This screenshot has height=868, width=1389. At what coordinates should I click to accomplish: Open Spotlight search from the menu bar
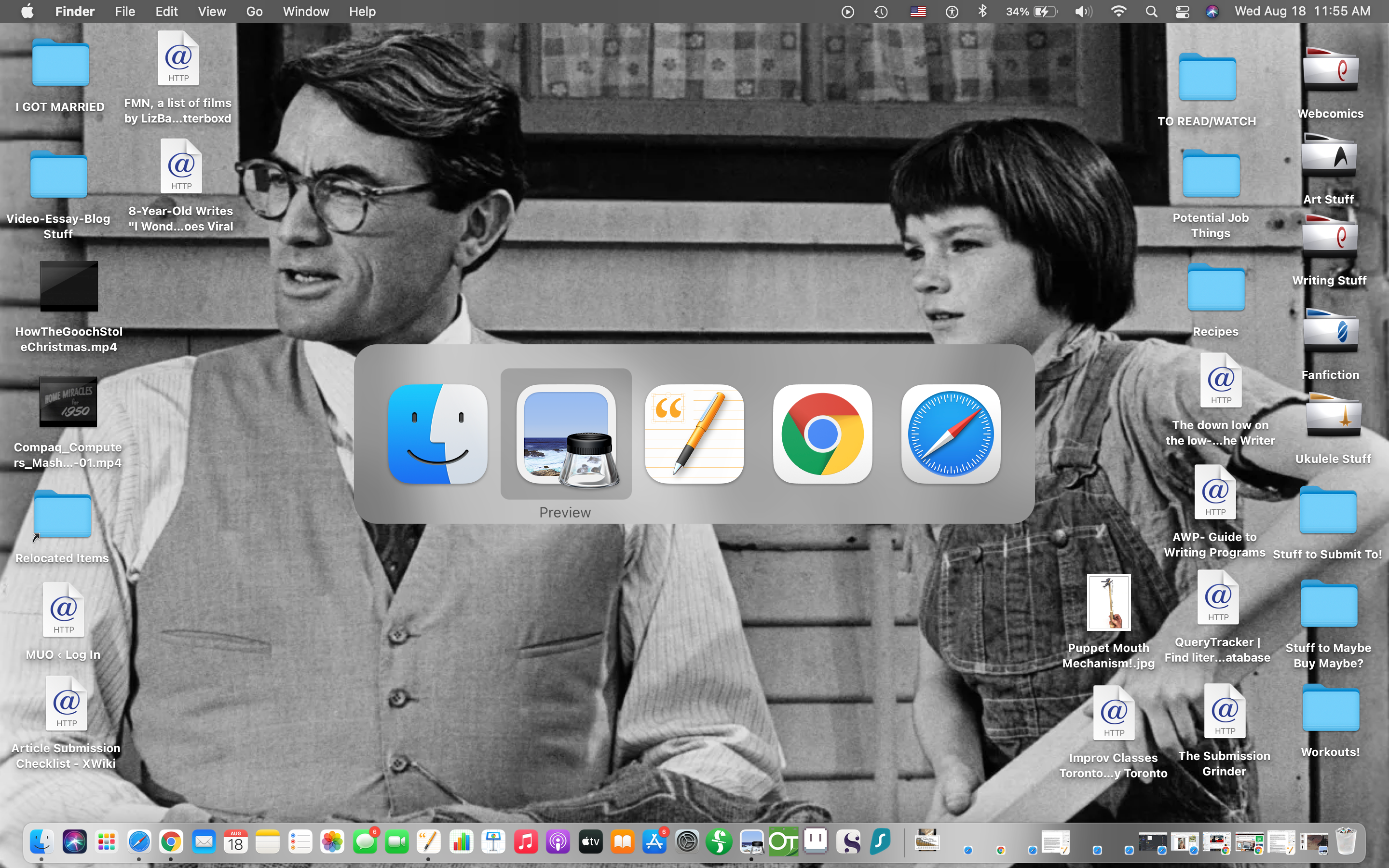pos(1151,11)
